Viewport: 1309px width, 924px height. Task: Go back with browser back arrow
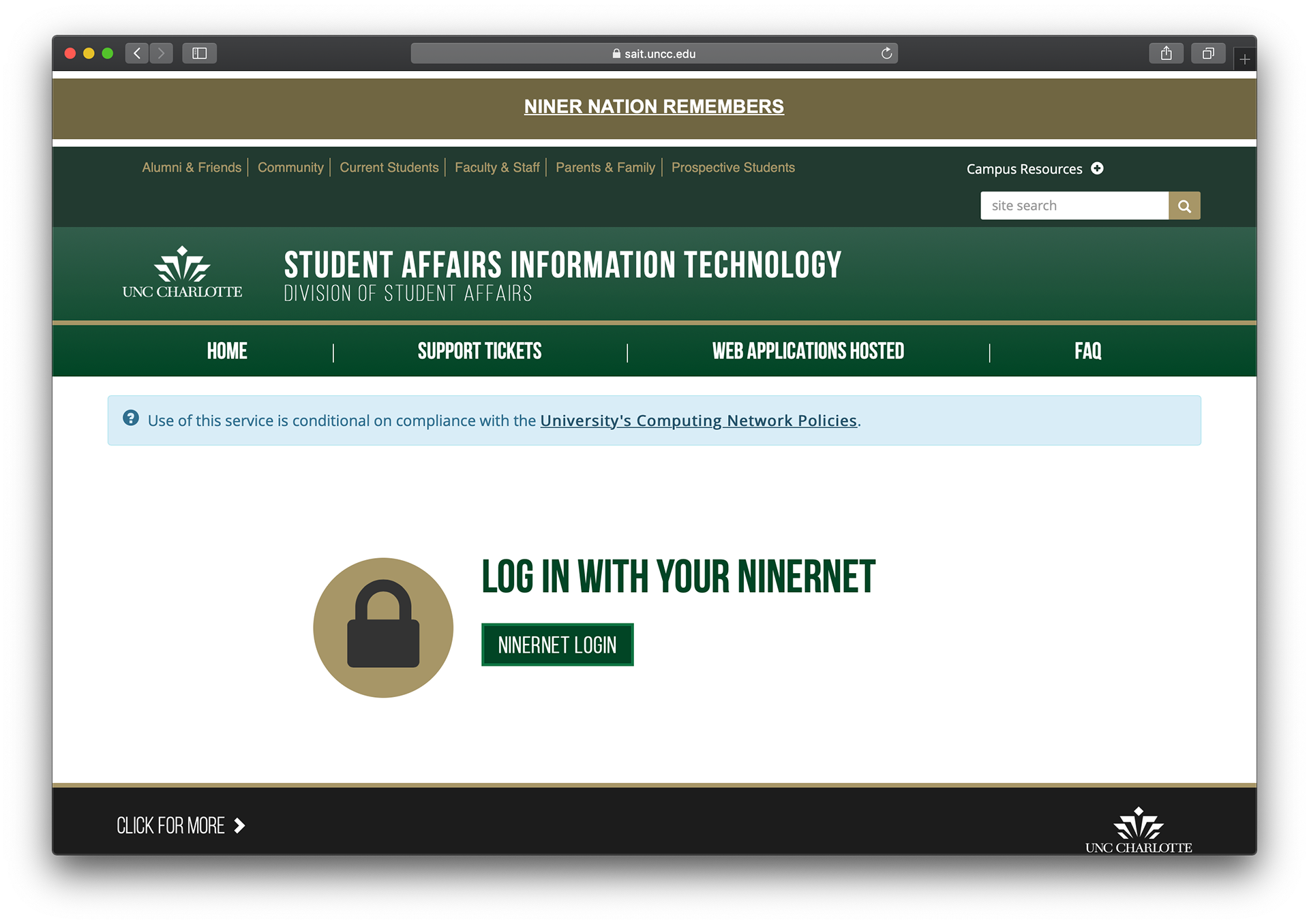[x=137, y=53]
